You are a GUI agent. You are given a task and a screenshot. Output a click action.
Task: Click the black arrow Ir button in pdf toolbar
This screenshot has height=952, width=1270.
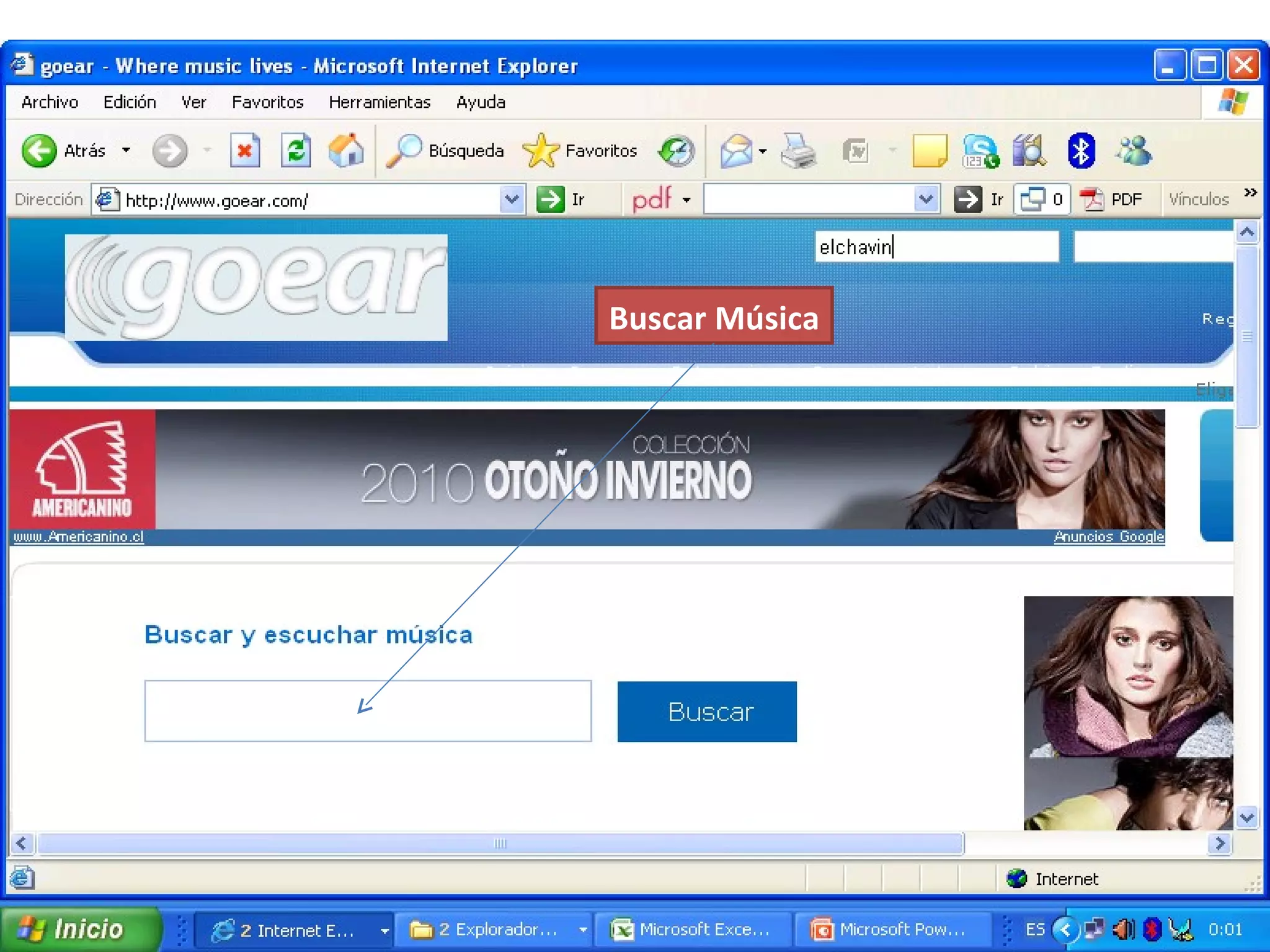coord(980,200)
